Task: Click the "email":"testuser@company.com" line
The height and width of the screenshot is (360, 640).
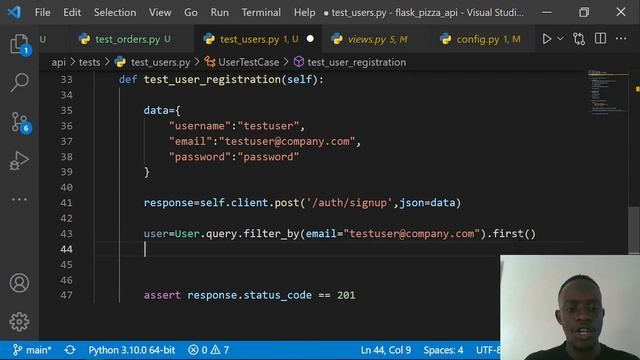Action: click(x=265, y=142)
